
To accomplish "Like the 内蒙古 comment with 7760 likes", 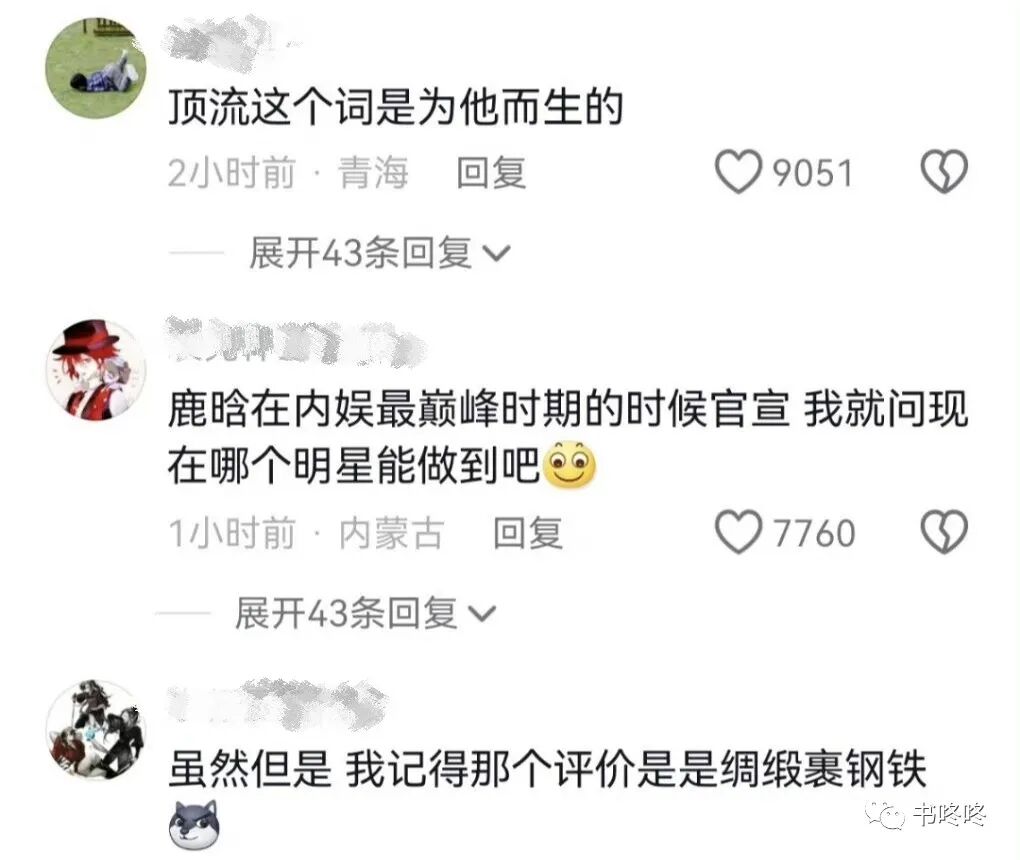I will click(x=738, y=532).
